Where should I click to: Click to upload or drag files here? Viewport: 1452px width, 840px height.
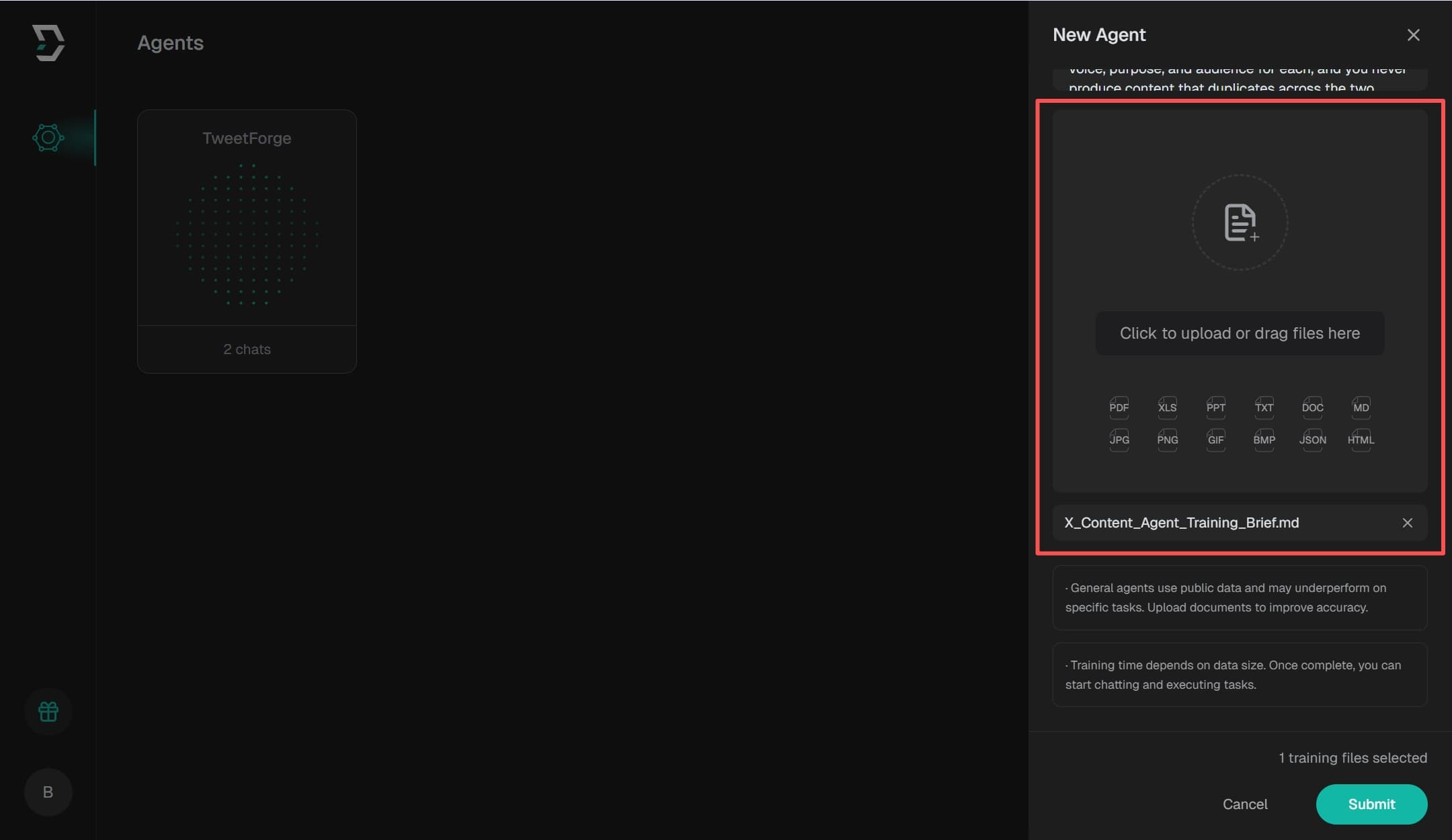[x=1239, y=333]
